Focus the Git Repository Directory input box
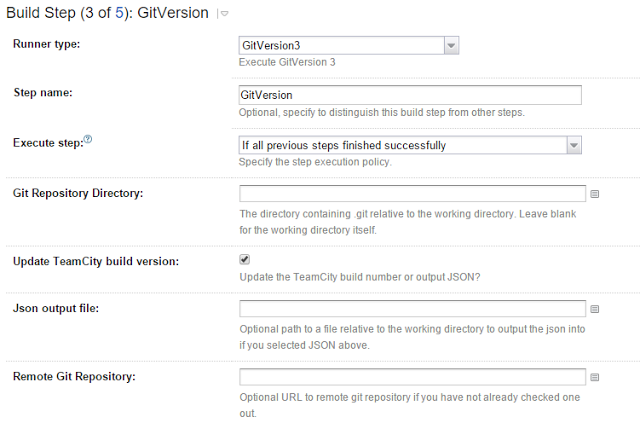 coord(412,194)
